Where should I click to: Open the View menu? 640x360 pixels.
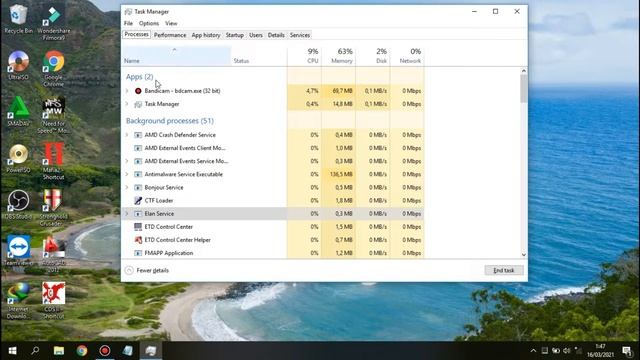pos(171,23)
